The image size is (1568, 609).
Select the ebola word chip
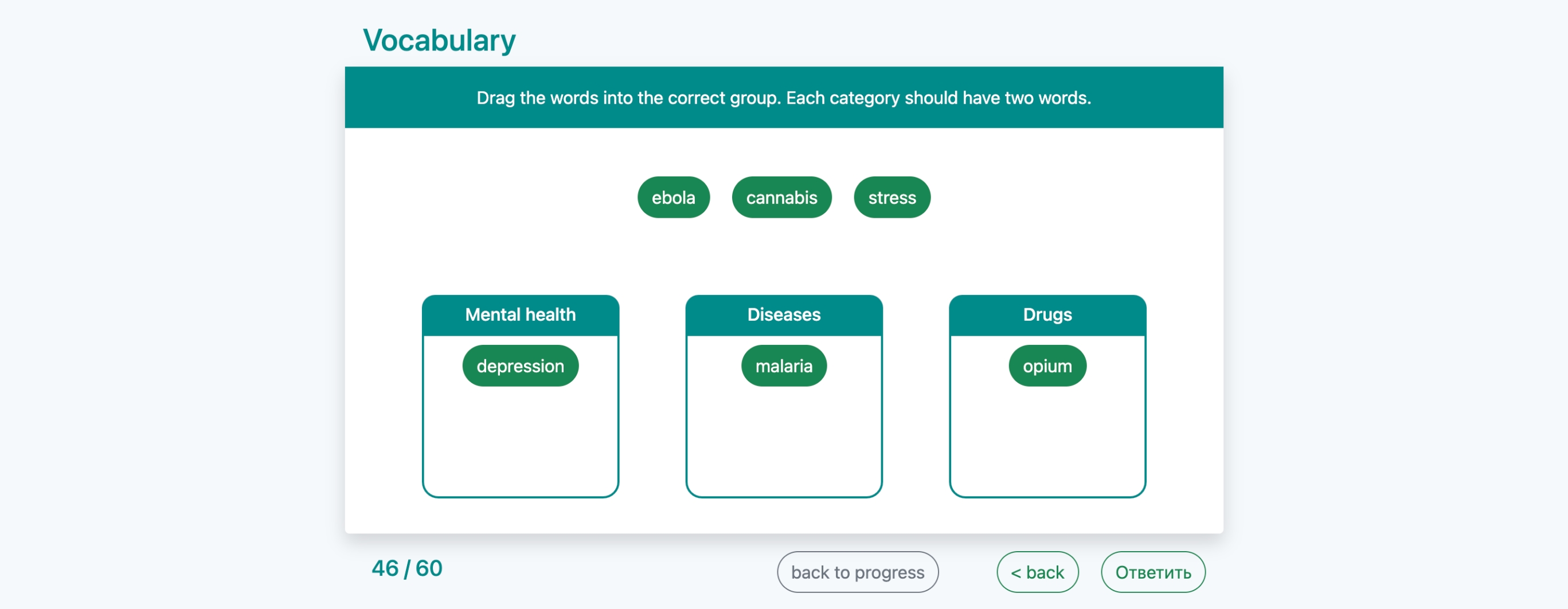[x=673, y=197]
